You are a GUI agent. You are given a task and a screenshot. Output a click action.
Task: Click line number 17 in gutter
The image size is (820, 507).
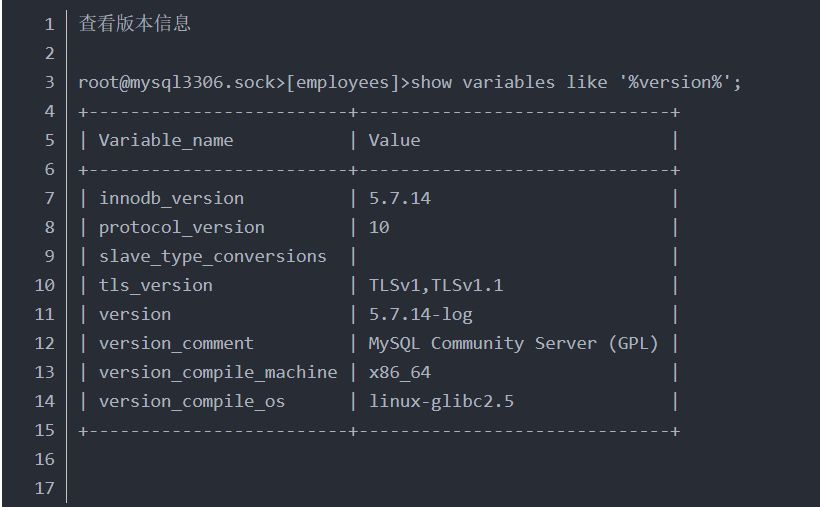point(44,488)
